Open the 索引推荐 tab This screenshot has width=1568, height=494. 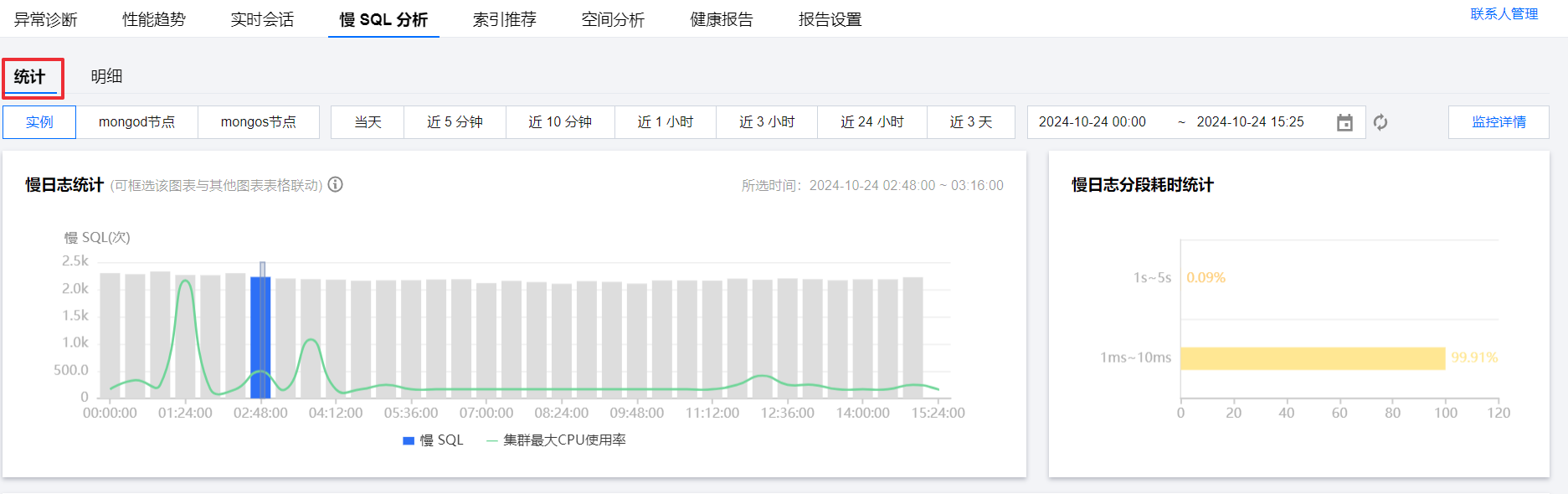(x=505, y=19)
